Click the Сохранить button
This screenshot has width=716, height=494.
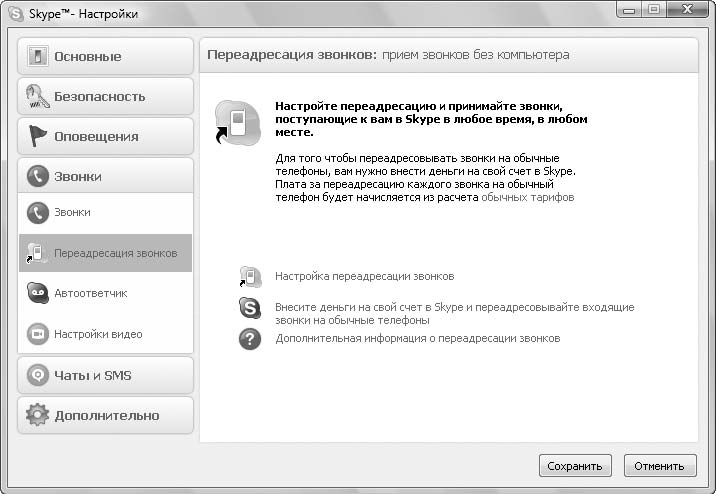tap(575, 466)
